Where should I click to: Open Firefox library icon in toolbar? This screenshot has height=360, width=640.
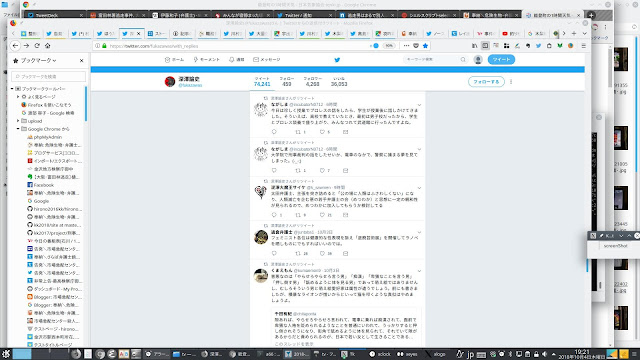474,46
